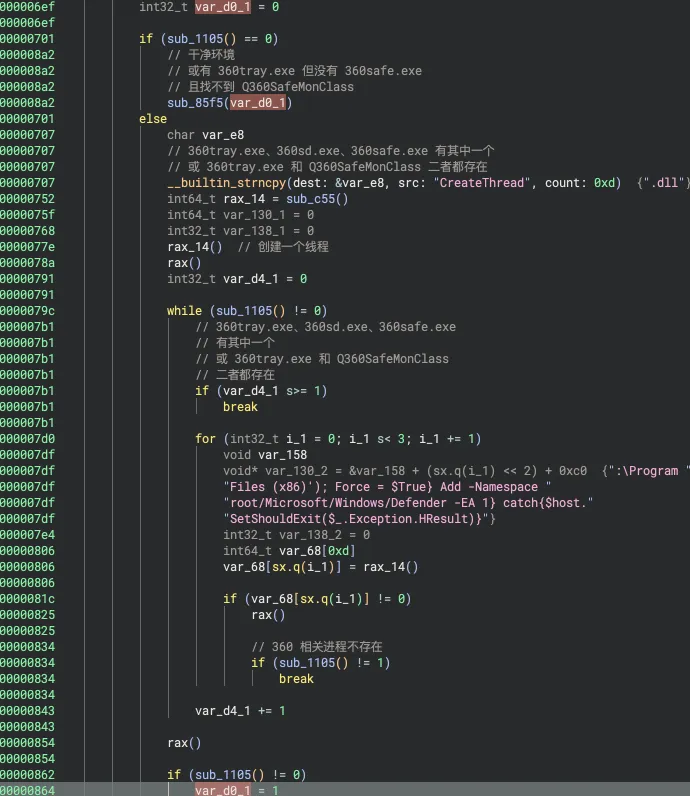The width and height of the screenshot is (690, 796).
Task: Click the string "SetShouldExit($_.Exception.HResult)}"
Action: [x=355, y=519]
